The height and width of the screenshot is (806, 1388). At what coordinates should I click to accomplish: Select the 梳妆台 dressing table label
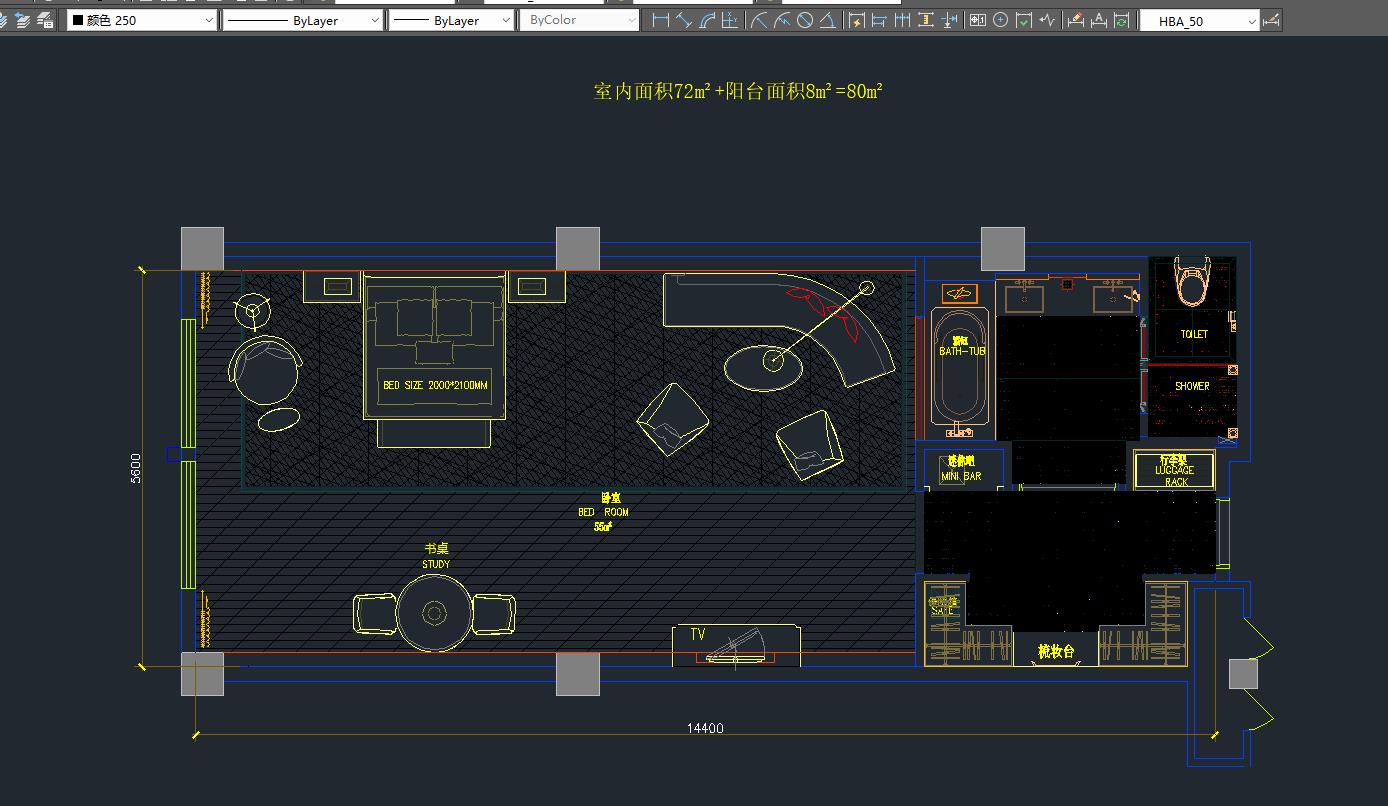(x=1056, y=652)
